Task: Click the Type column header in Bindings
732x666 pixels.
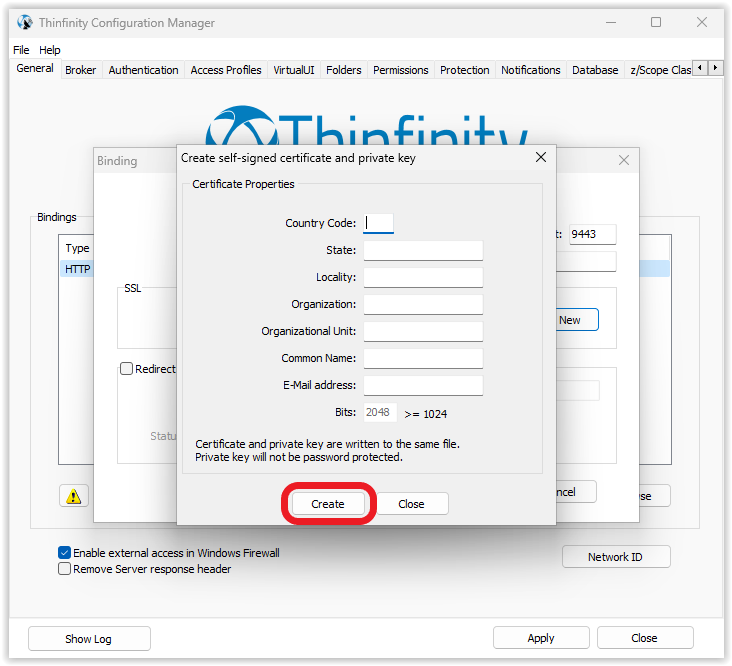Action: pyautogui.click(x=77, y=248)
